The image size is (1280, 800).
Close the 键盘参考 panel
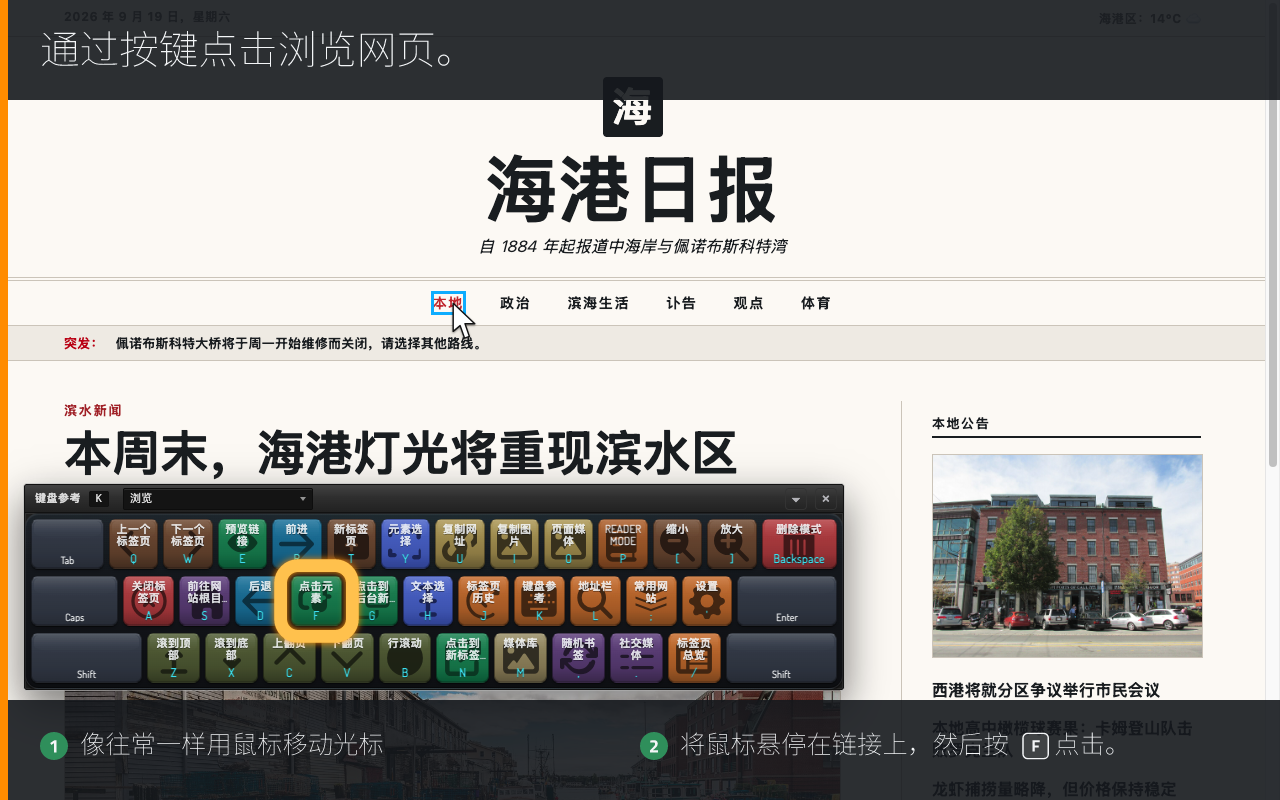point(825,499)
